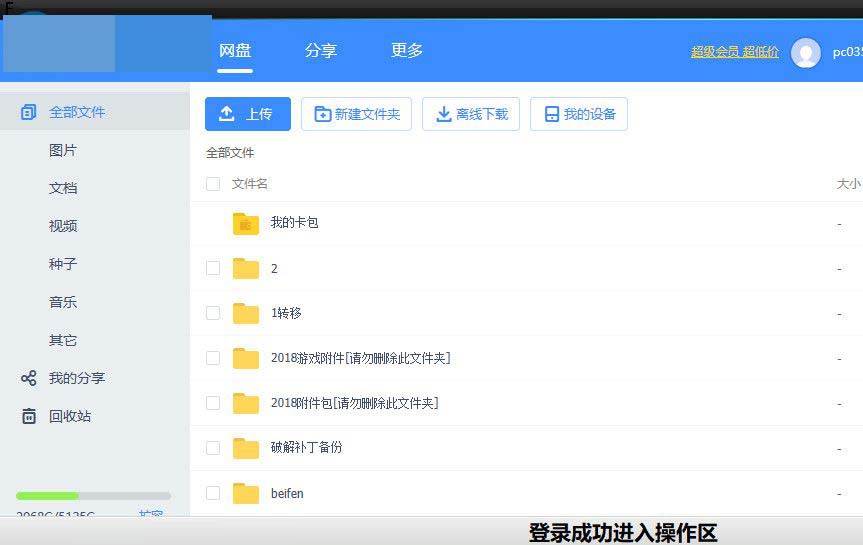Tick the select-all checkbox next to 文件名
This screenshot has height=545, width=863.
pyautogui.click(x=213, y=184)
